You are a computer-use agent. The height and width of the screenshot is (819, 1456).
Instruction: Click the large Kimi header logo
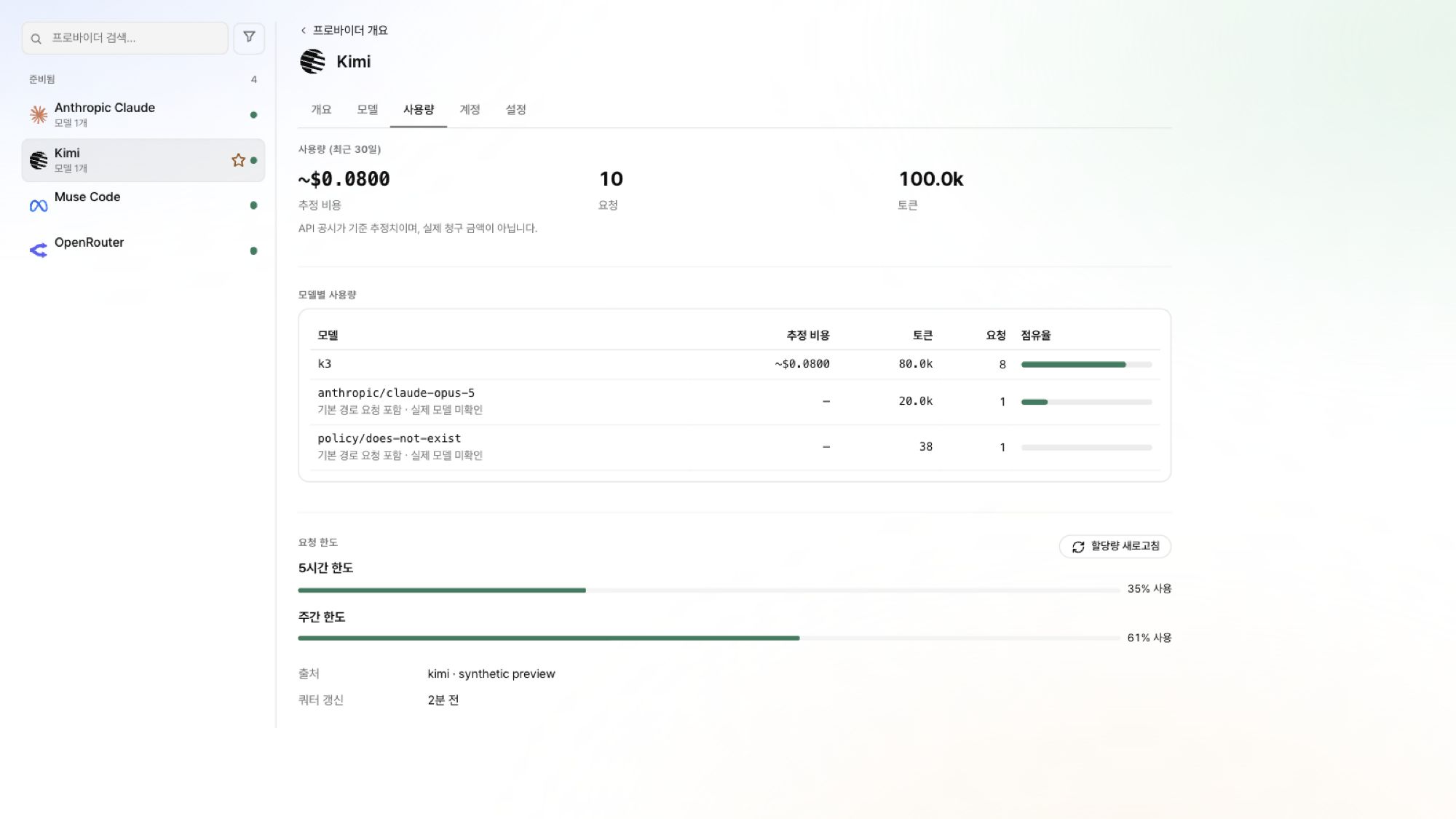pos(312,61)
